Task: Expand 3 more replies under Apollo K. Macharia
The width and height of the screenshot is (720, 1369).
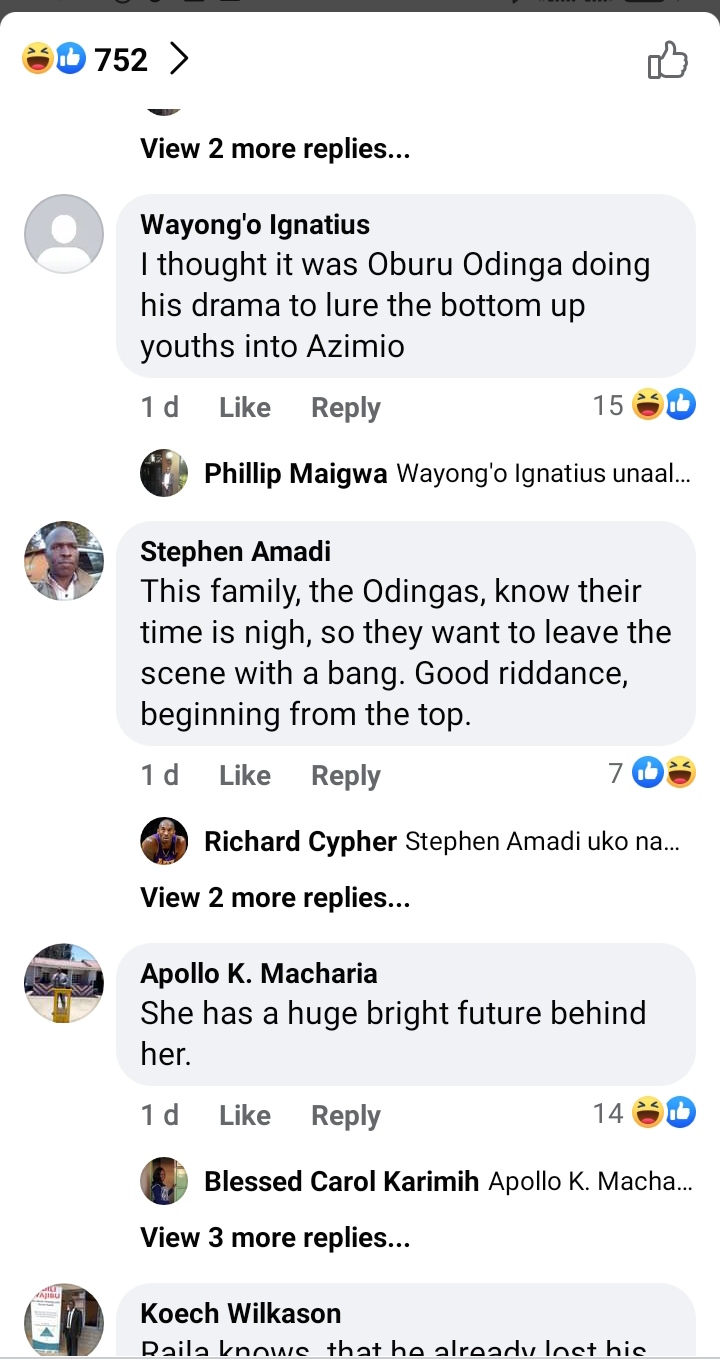Action: tap(275, 1237)
